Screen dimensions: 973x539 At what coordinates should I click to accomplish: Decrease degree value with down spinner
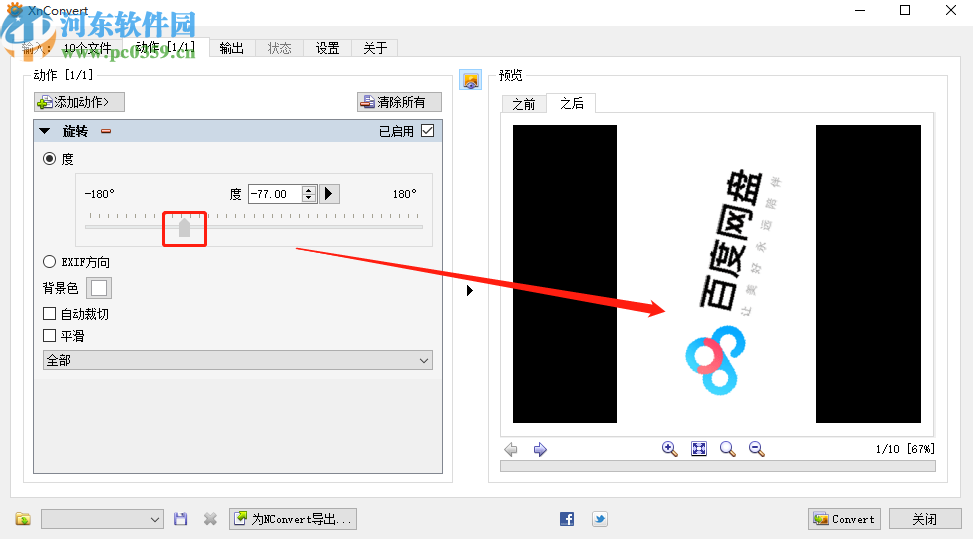(308, 198)
